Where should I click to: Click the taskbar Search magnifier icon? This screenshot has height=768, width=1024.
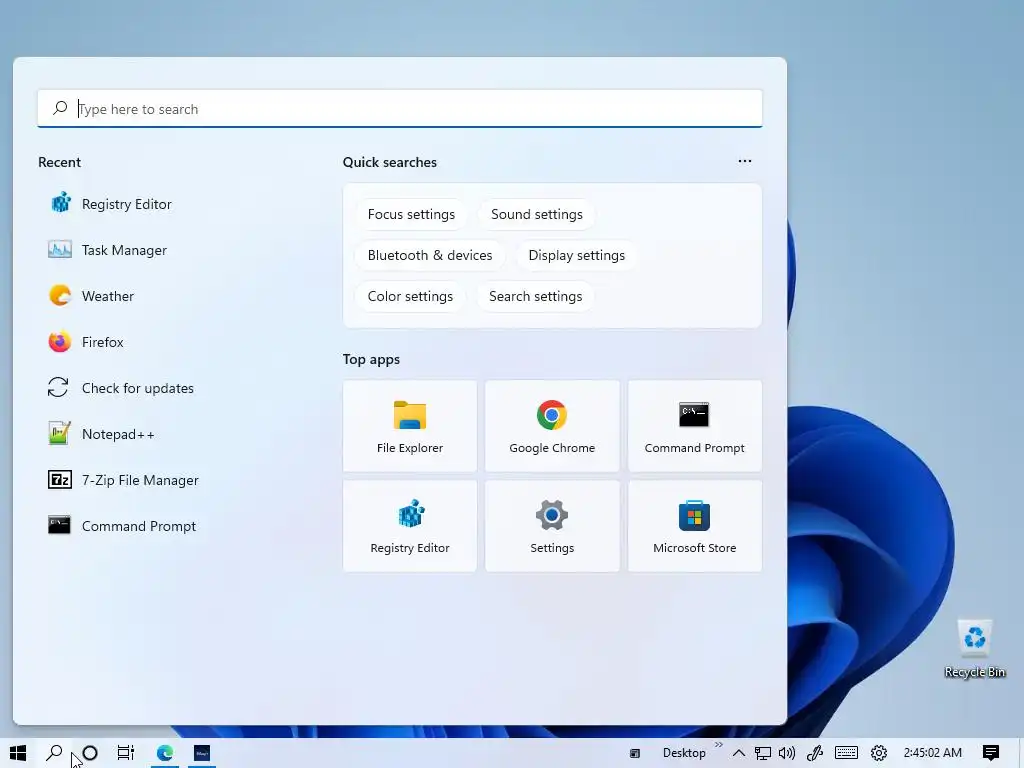54,753
